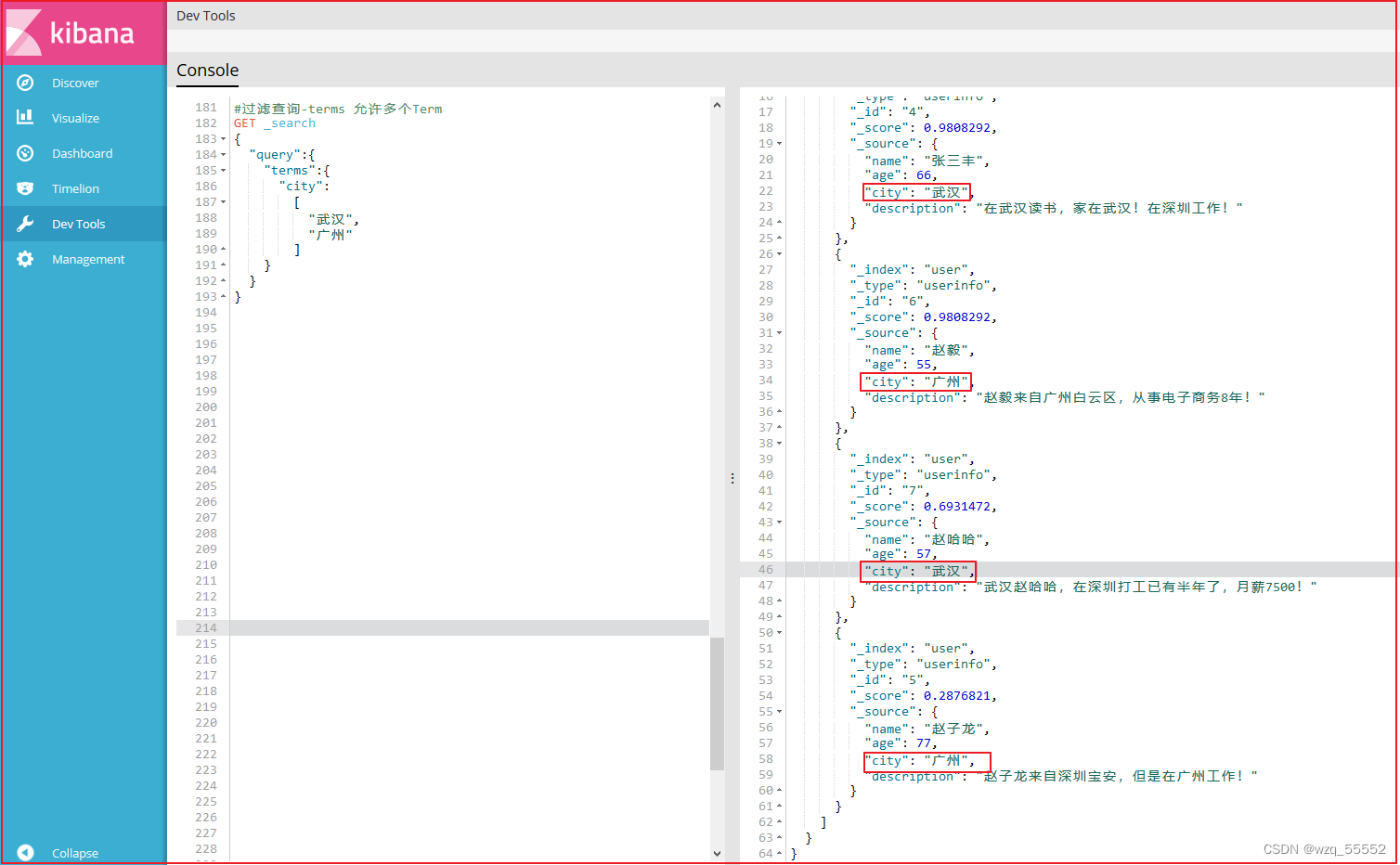Fold terms block at line 185

click(x=223, y=171)
